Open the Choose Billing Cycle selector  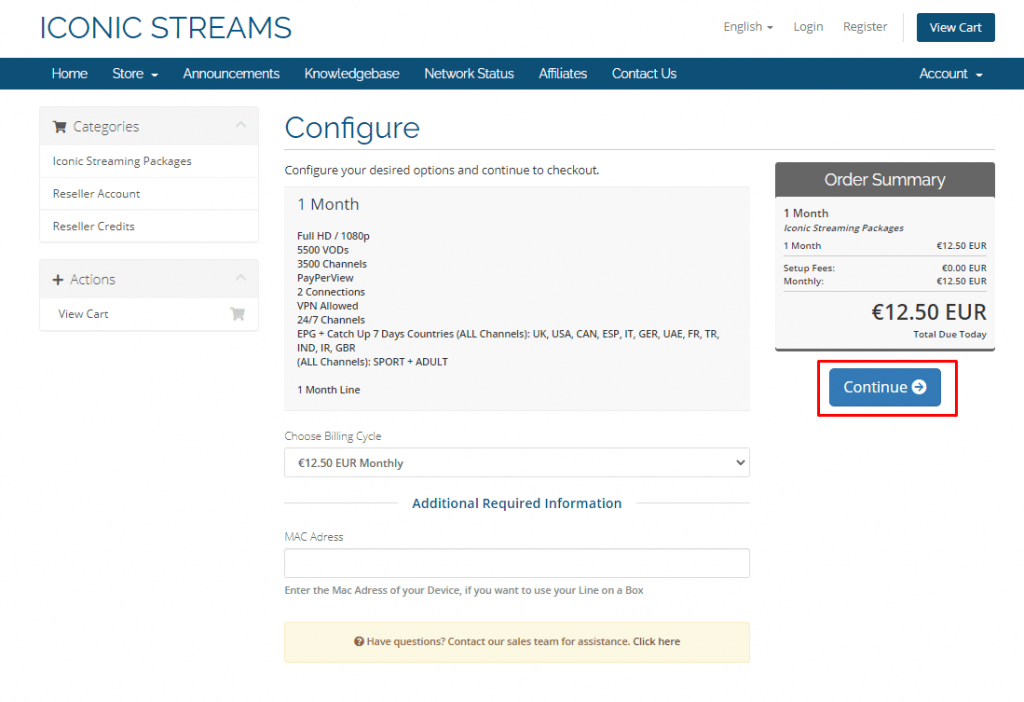517,462
